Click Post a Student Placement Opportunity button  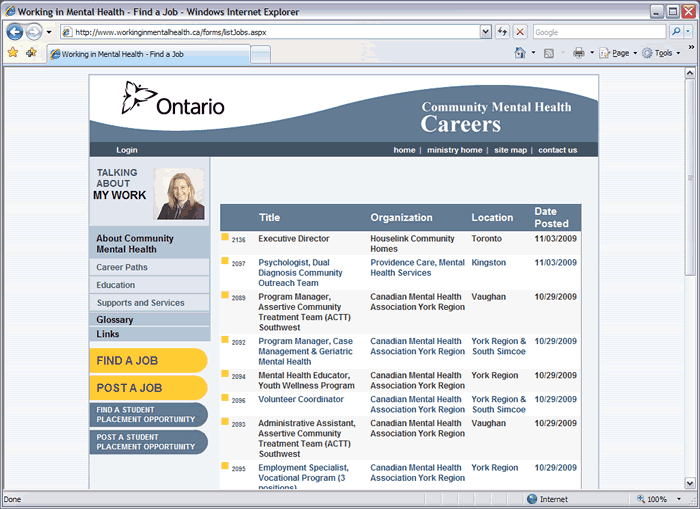148,442
